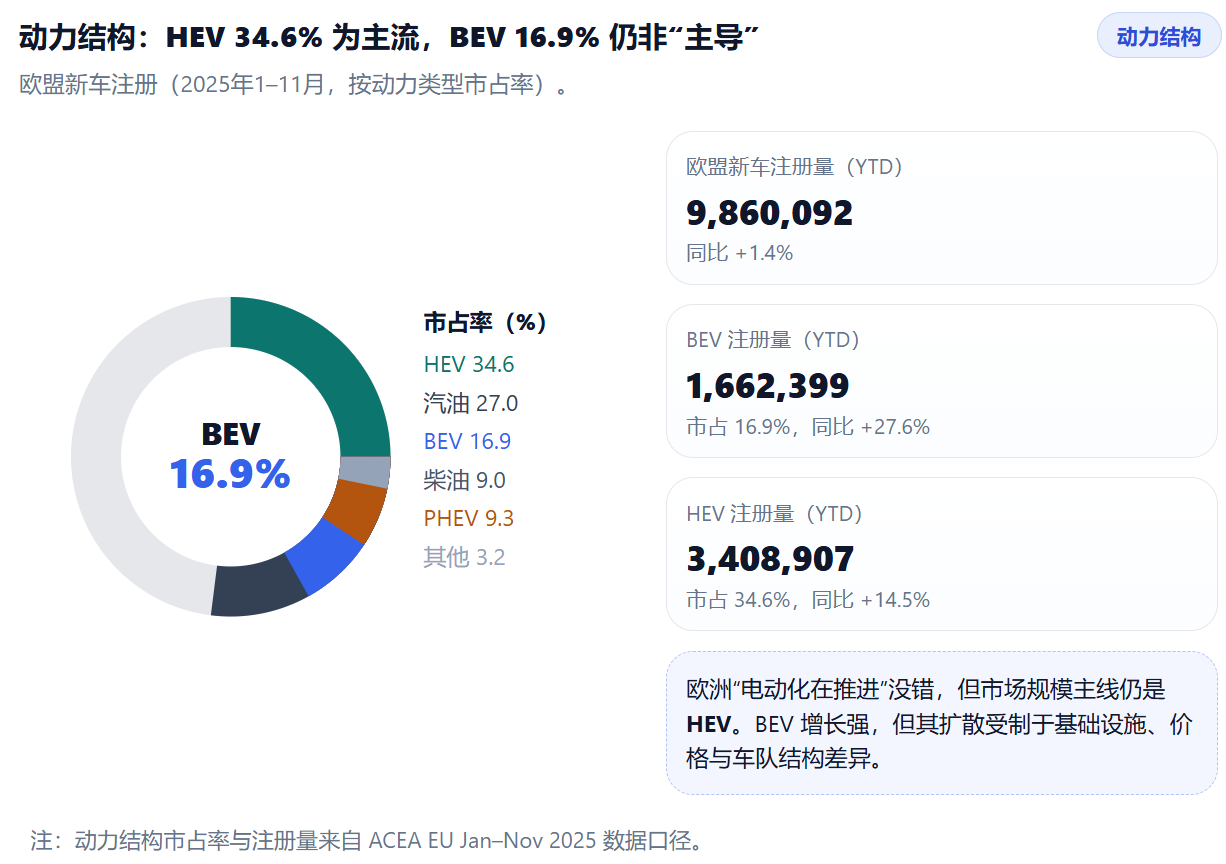Select the blue BEV donut segment
This screenshot has height=864, width=1226.
[x=324, y=558]
